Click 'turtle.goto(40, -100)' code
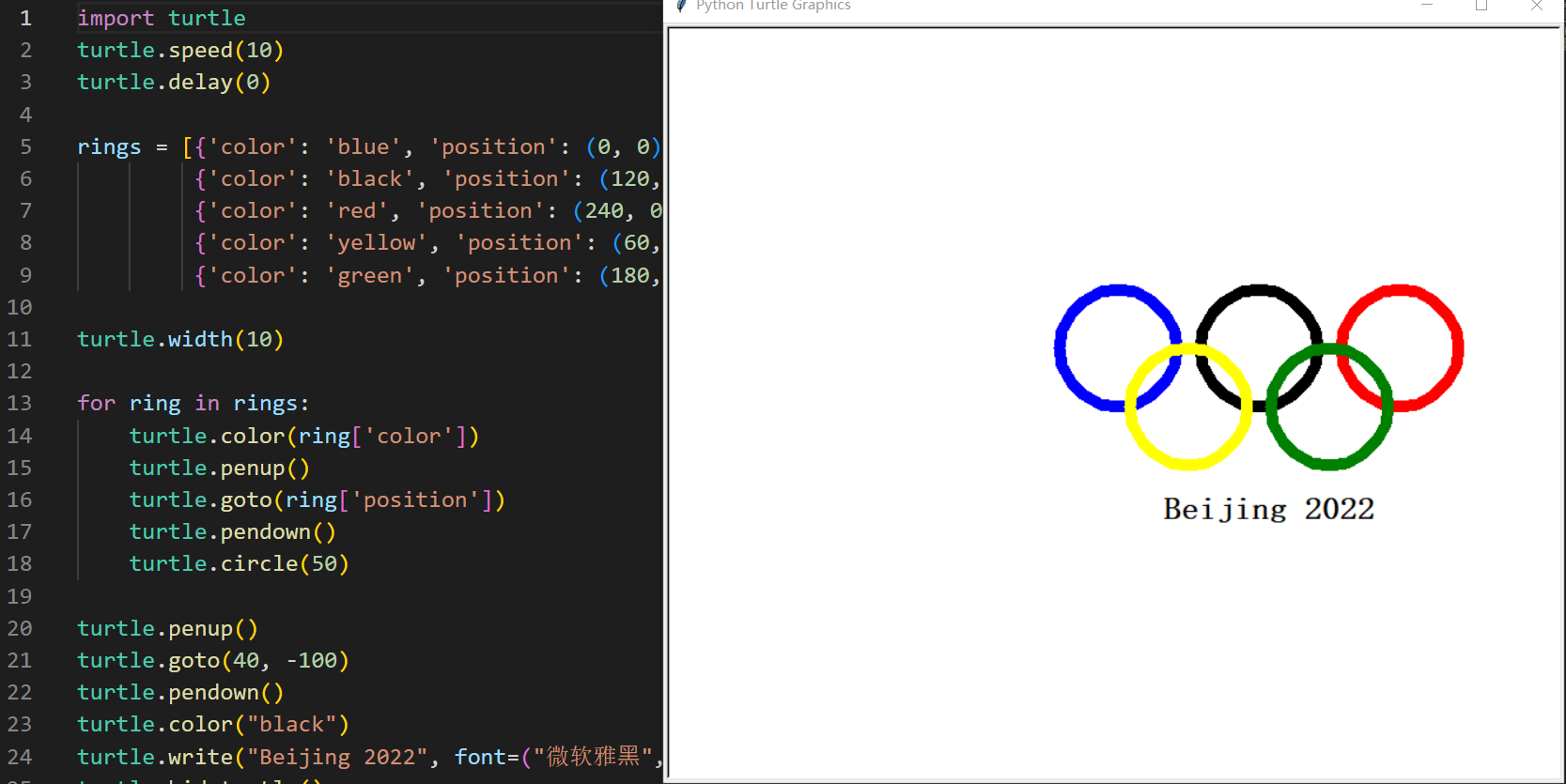The height and width of the screenshot is (784, 1566). coord(213,660)
